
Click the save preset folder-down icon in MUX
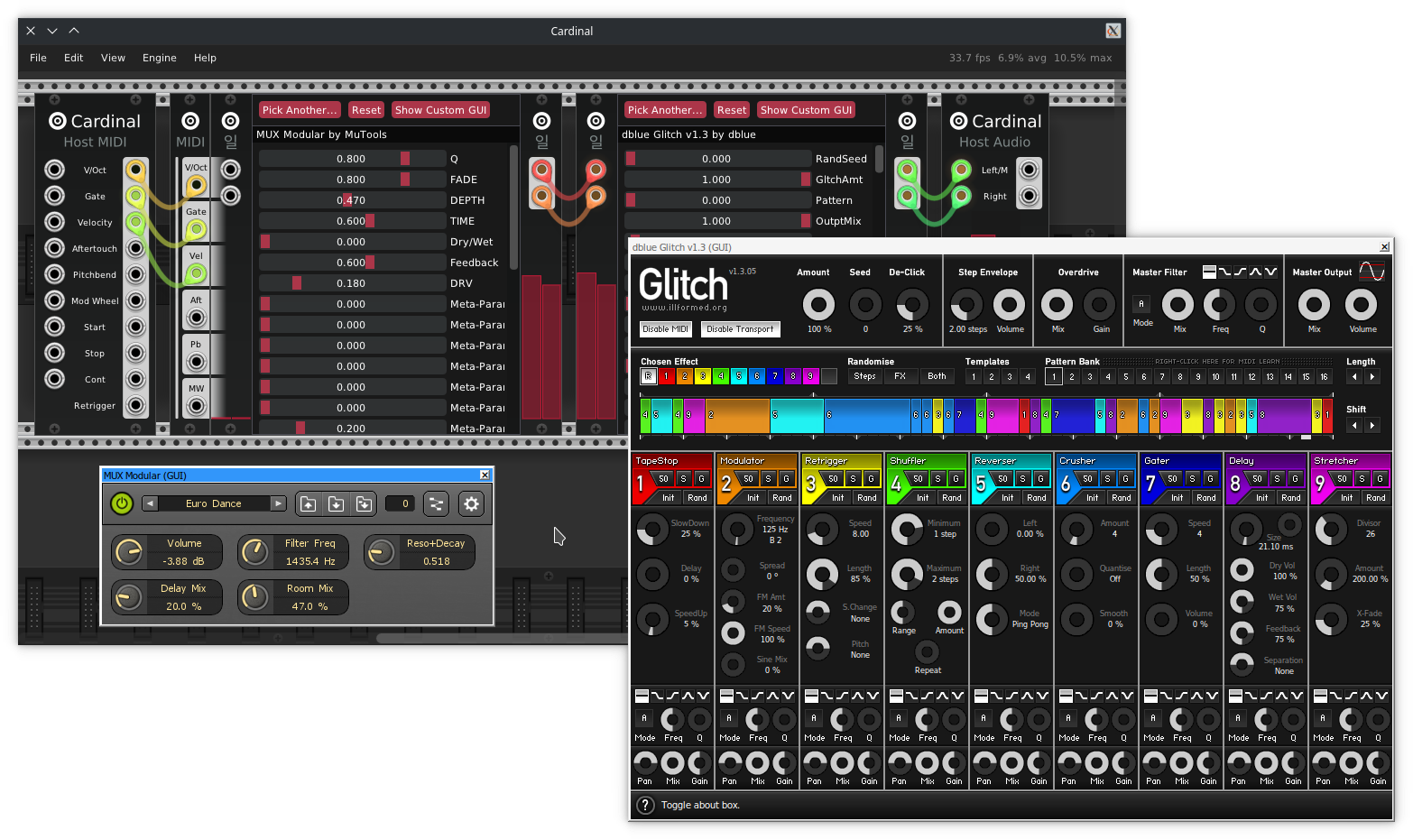336,503
